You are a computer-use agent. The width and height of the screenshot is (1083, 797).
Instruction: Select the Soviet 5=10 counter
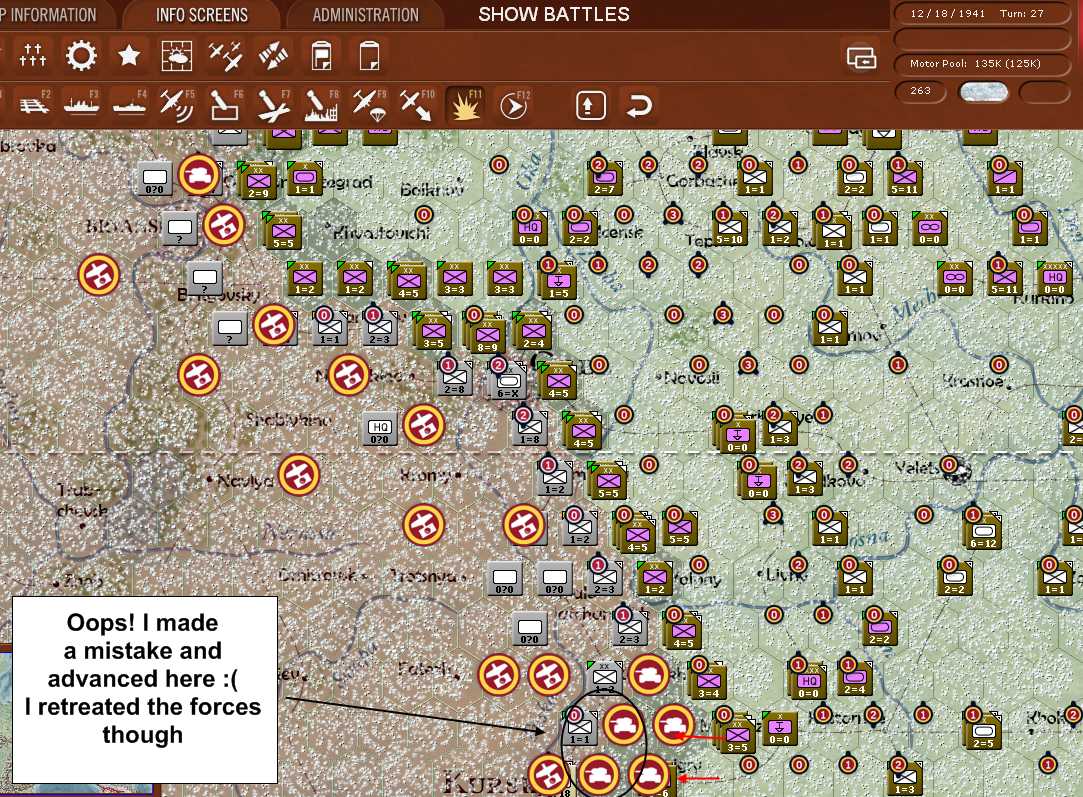pyautogui.click(x=729, y=229)
